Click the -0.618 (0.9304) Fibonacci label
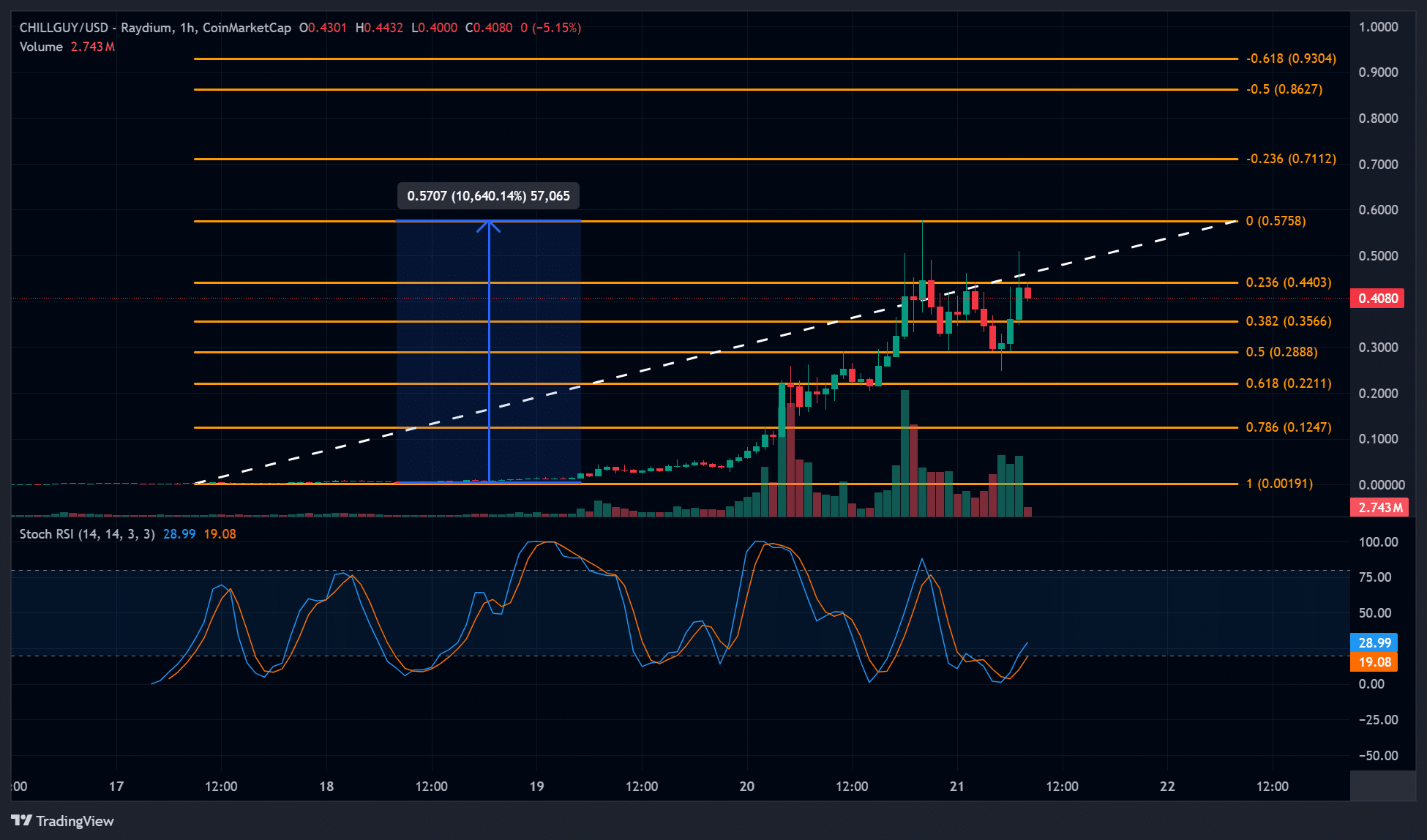The image size is (1427, 840). (1292, 59)
